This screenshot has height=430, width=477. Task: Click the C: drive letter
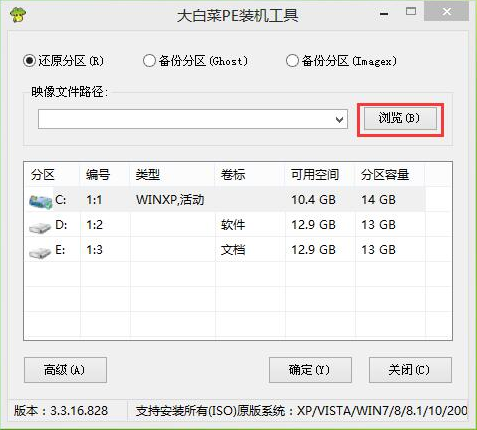coord(61,200)
